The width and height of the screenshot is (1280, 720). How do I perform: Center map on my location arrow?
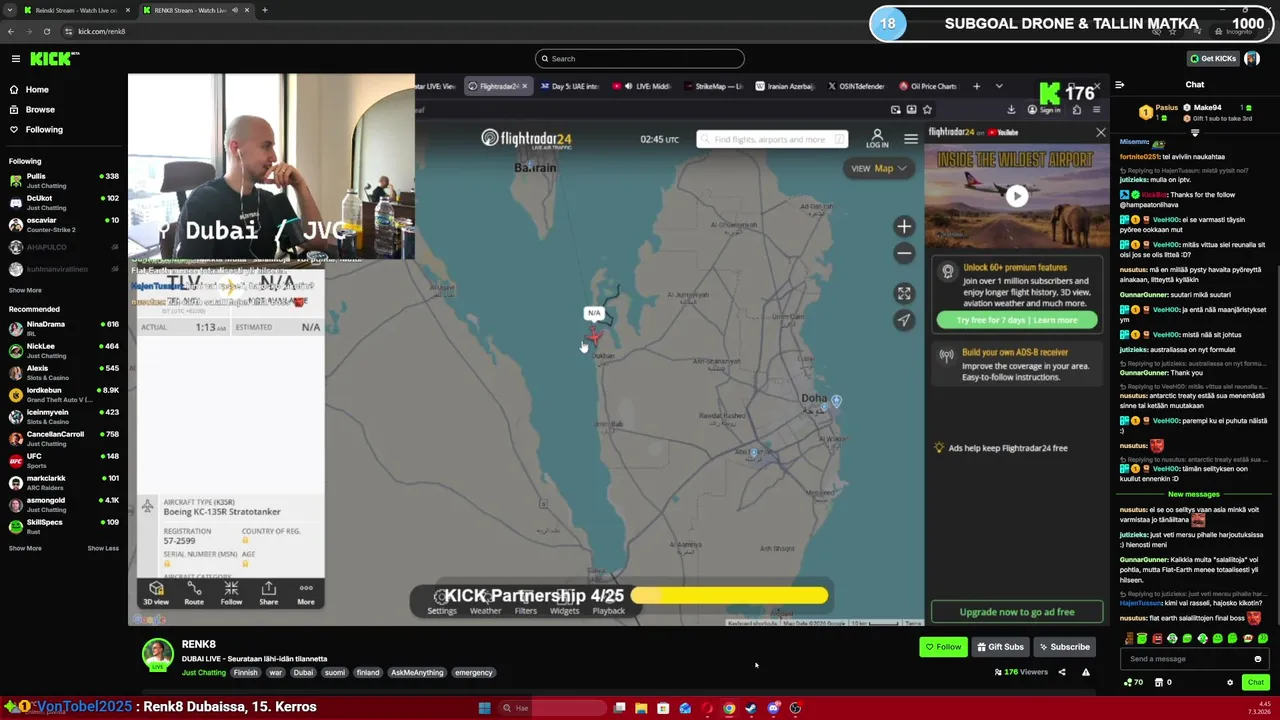pos(904,320)
